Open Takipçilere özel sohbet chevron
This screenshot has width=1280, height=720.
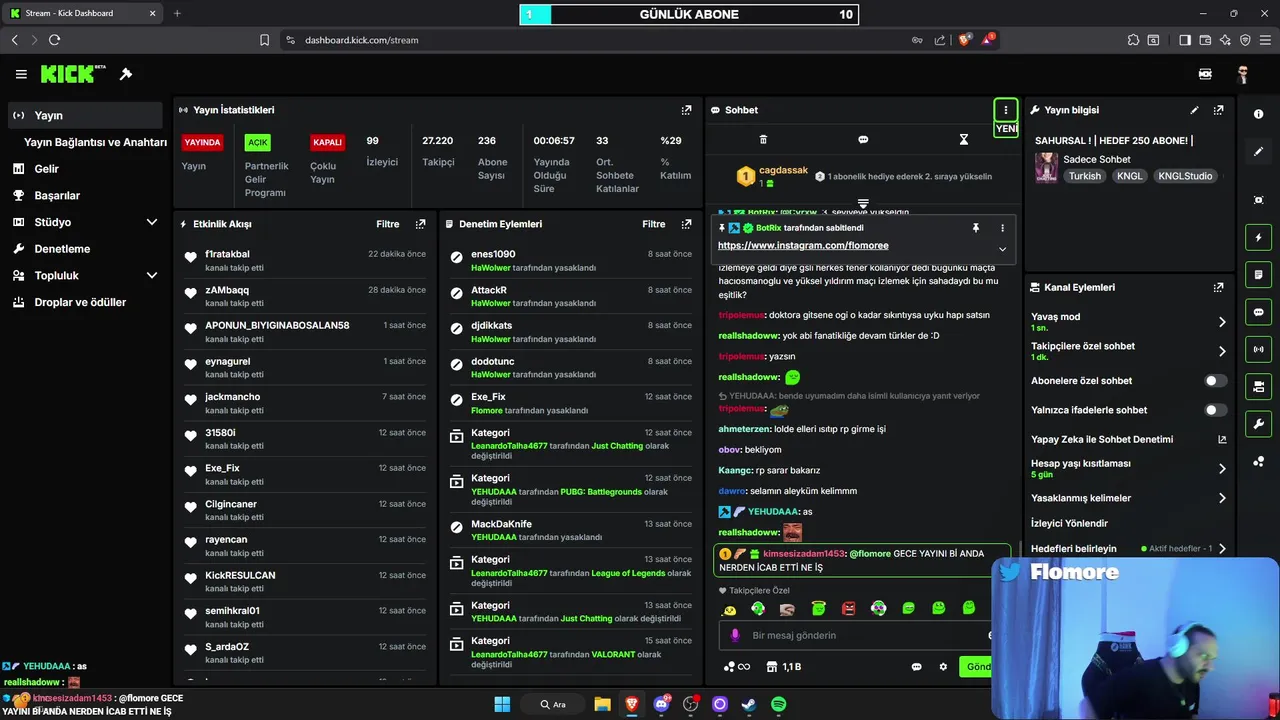[x=1222, y=351]
